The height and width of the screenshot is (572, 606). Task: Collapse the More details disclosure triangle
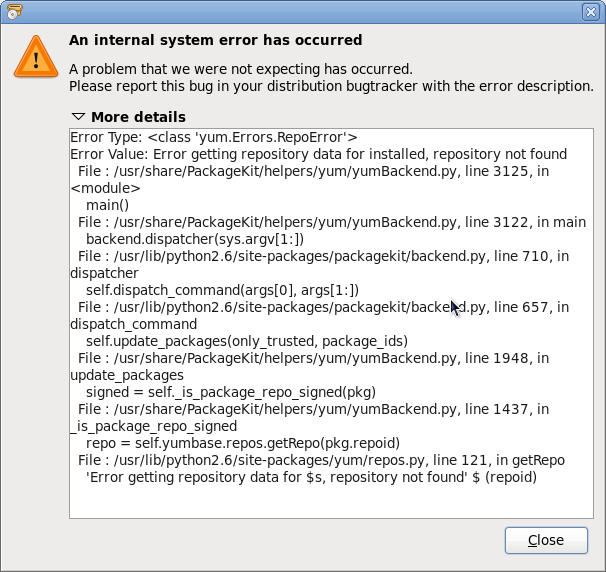tap(78, 116)
